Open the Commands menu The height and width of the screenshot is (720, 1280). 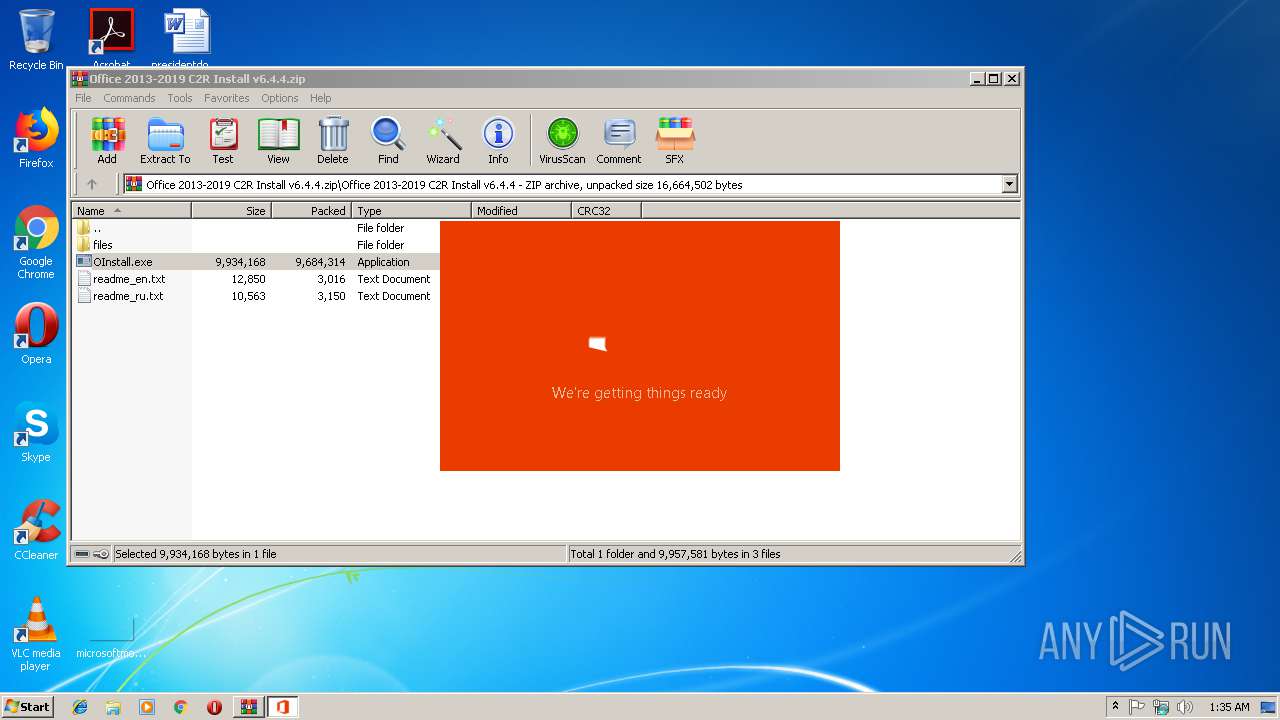(129, 98)
